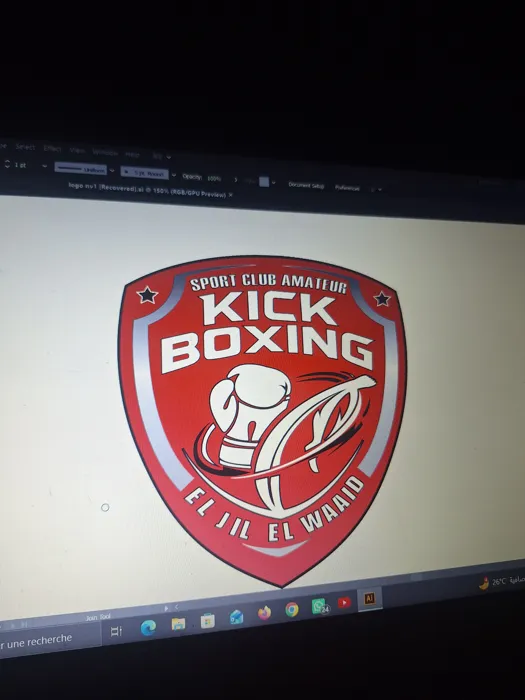This screenshot has width=525, height=700.
Task: Expand the stroke weight dropdown
Action: 44,166
